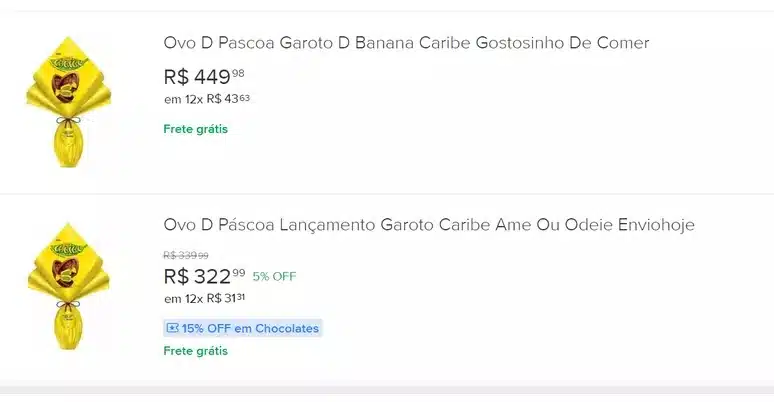Image resolution: width=774 pixels, height=402 pixels.
Task: Click the green 5% OFF discount label
Action: tap(274, 277)
